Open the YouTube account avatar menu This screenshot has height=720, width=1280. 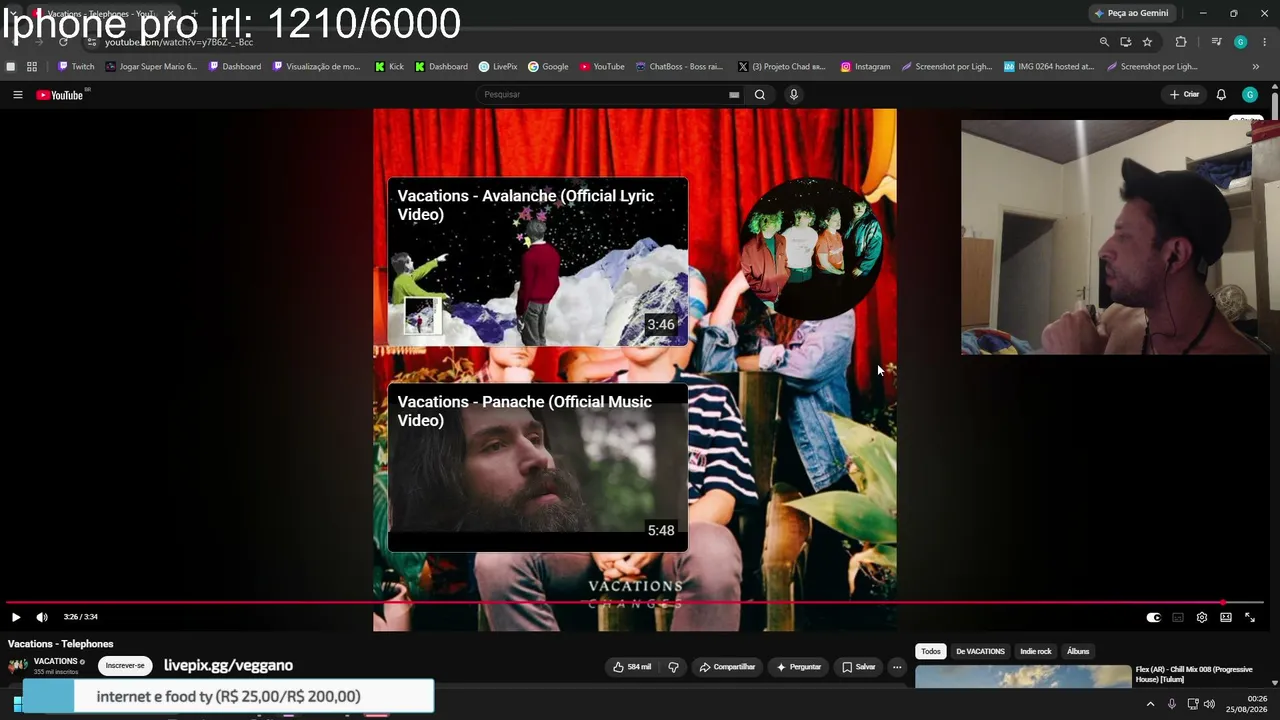click(1249, 95)
